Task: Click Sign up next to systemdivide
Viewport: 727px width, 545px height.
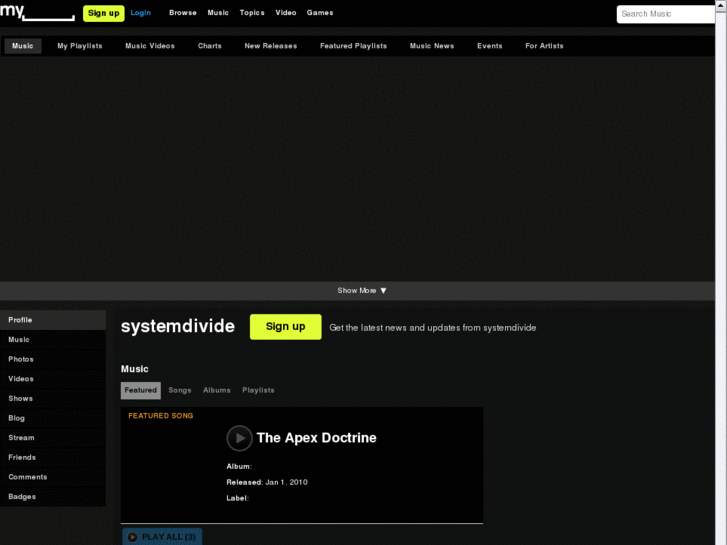Action: 285,327
